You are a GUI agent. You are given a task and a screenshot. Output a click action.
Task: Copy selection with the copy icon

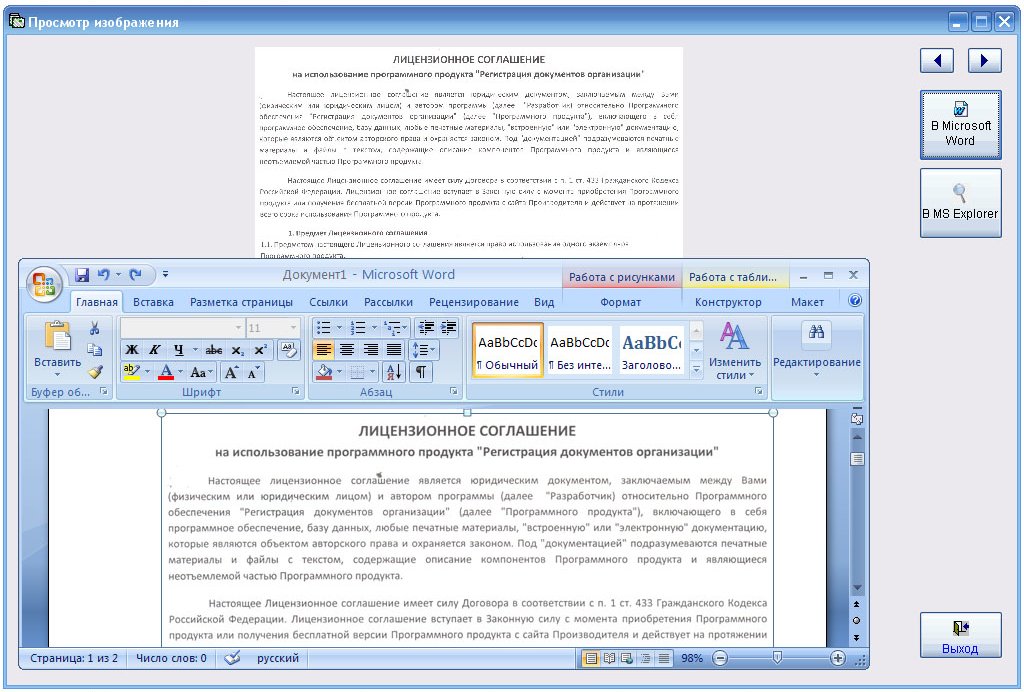coord(95,350)
